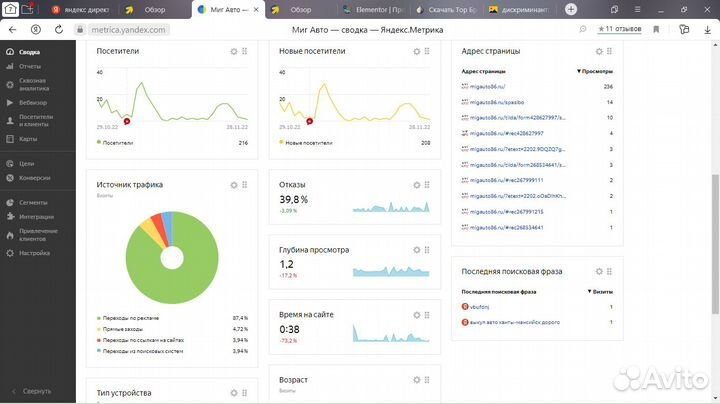Toggle the Новые посетители legend series marker
The image size is (720, 404).
[x=281, y=142]
